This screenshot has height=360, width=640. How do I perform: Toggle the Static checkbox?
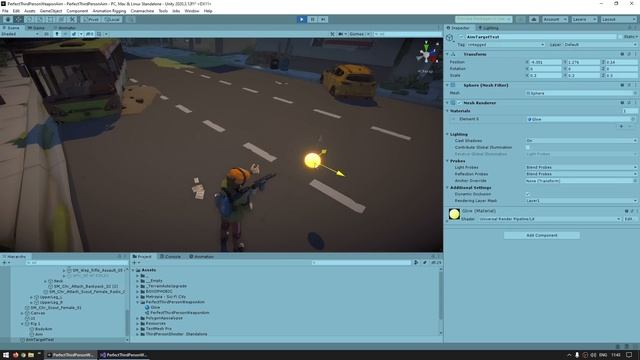620,37
